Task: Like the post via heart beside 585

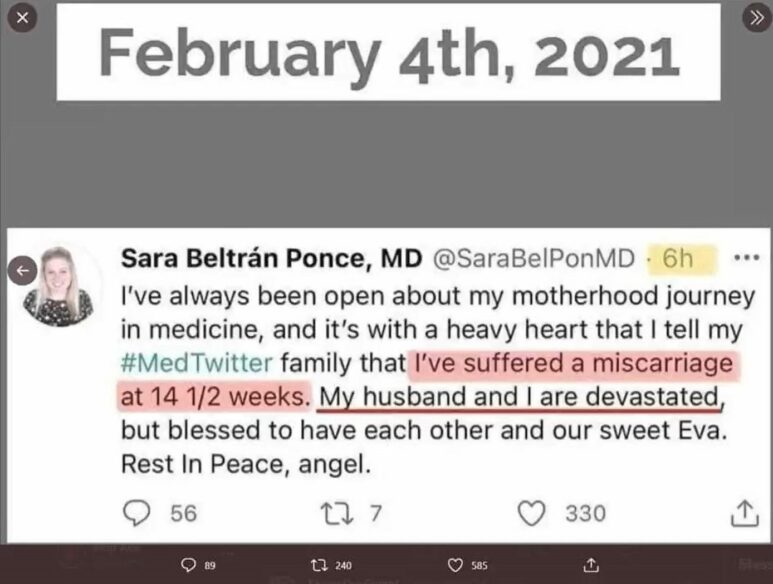Action: (x=454, y=565)
